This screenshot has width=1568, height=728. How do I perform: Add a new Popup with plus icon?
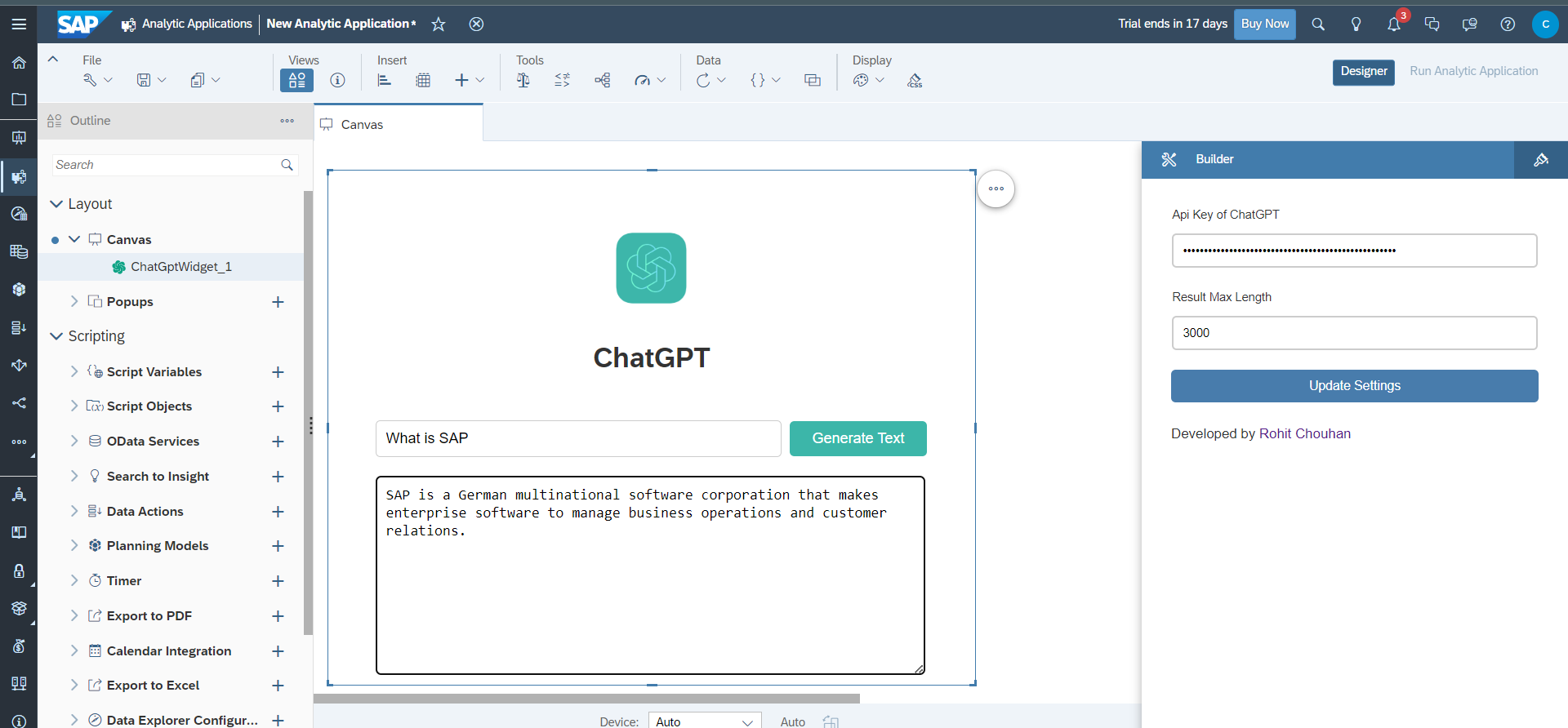[x=278, y=302]
